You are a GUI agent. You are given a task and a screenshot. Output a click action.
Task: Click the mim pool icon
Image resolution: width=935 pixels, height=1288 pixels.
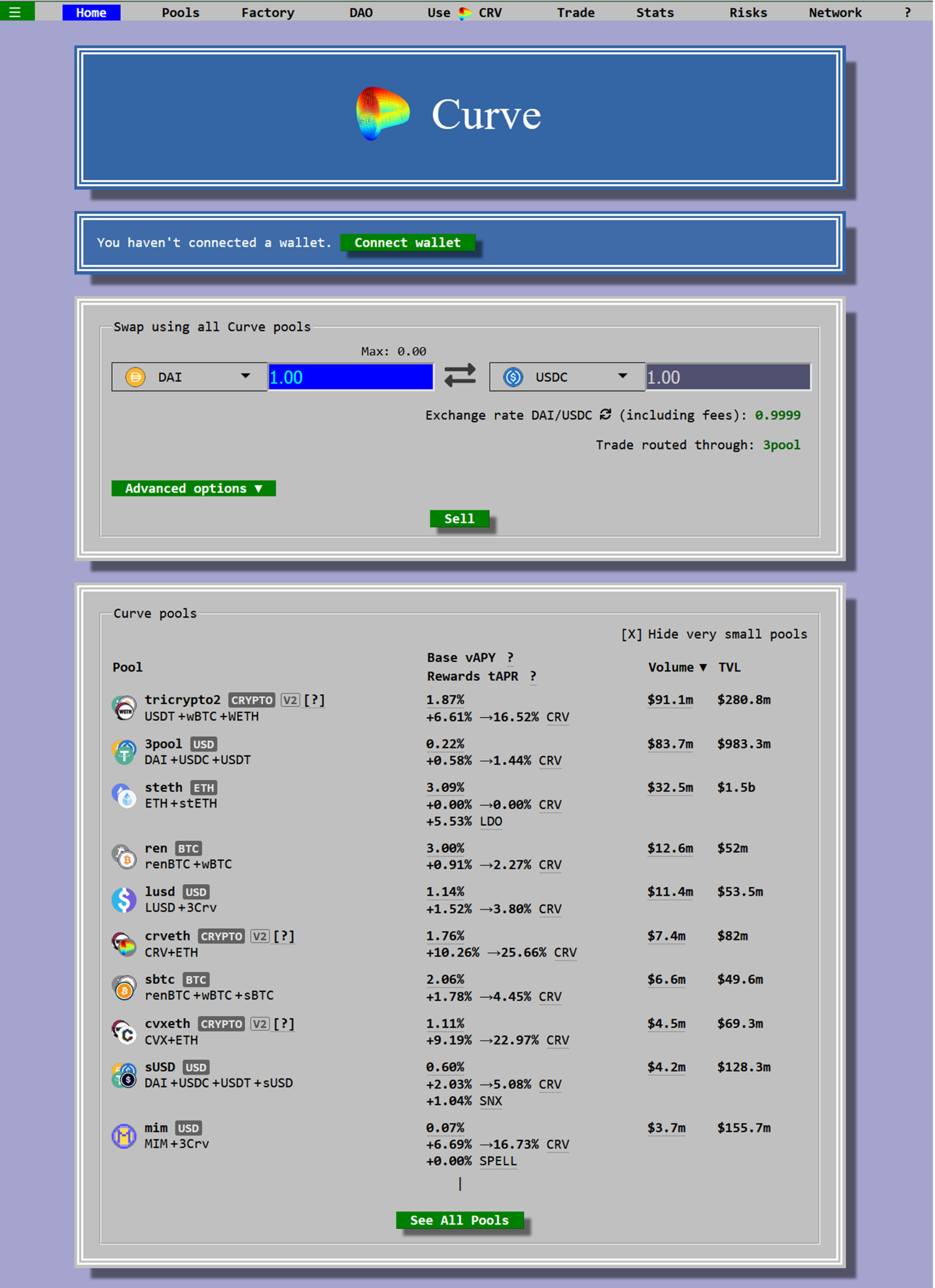(124, 1136)
